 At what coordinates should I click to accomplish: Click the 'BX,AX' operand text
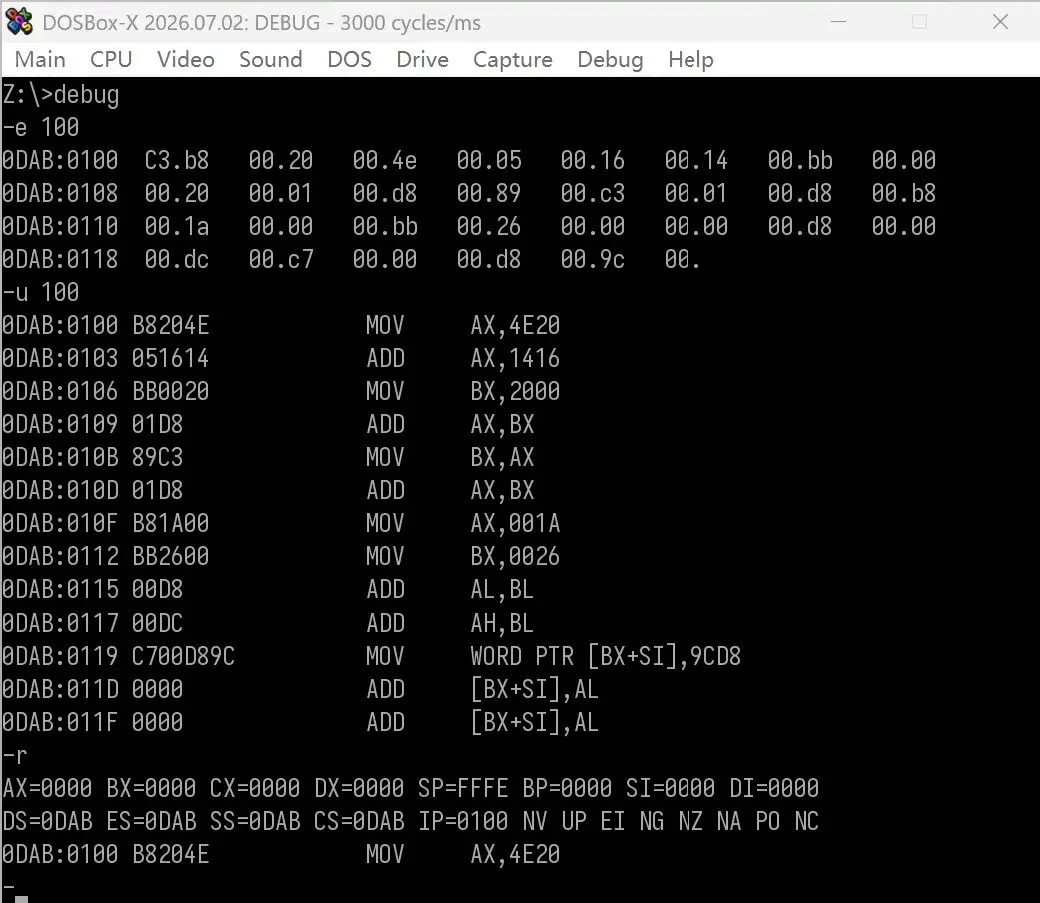[502, 458]
